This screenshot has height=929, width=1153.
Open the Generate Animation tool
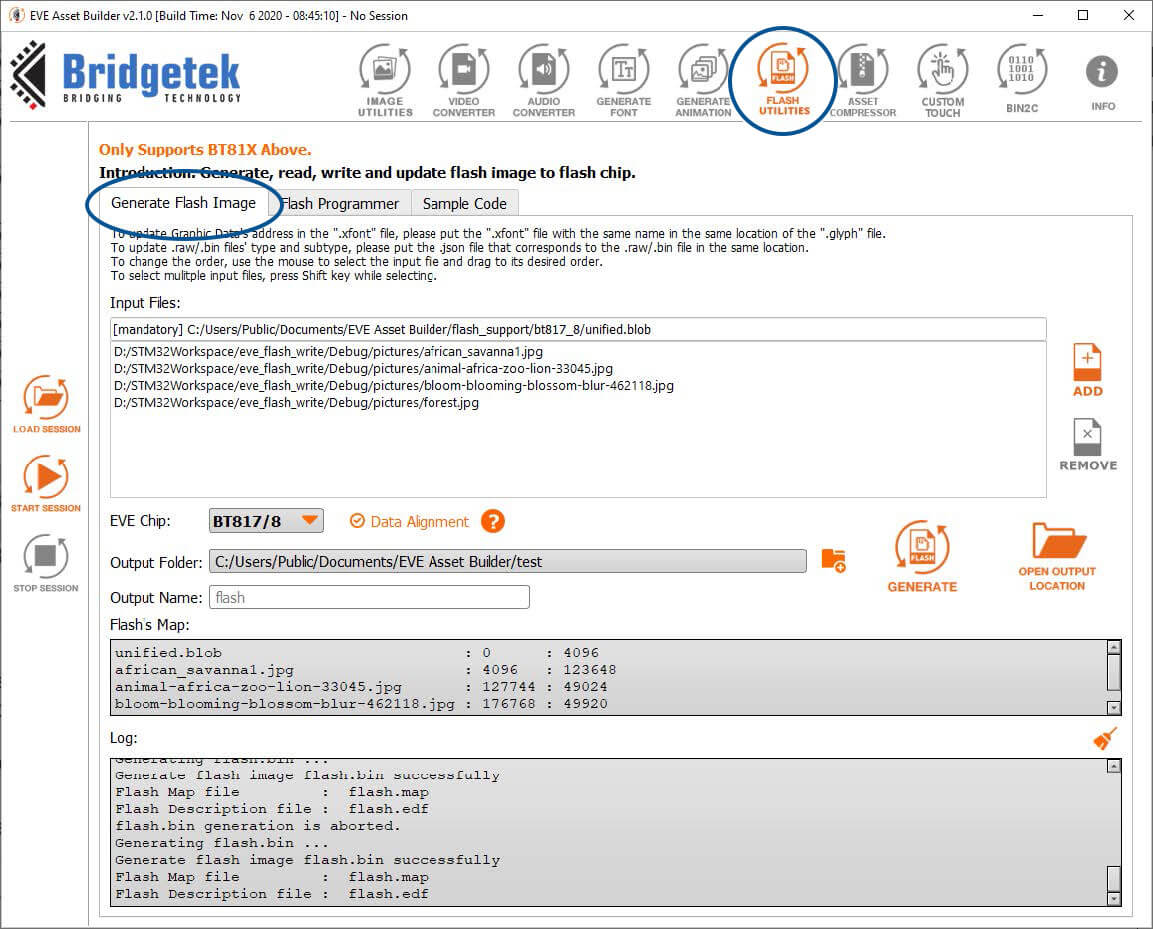[x=703, y=81]
